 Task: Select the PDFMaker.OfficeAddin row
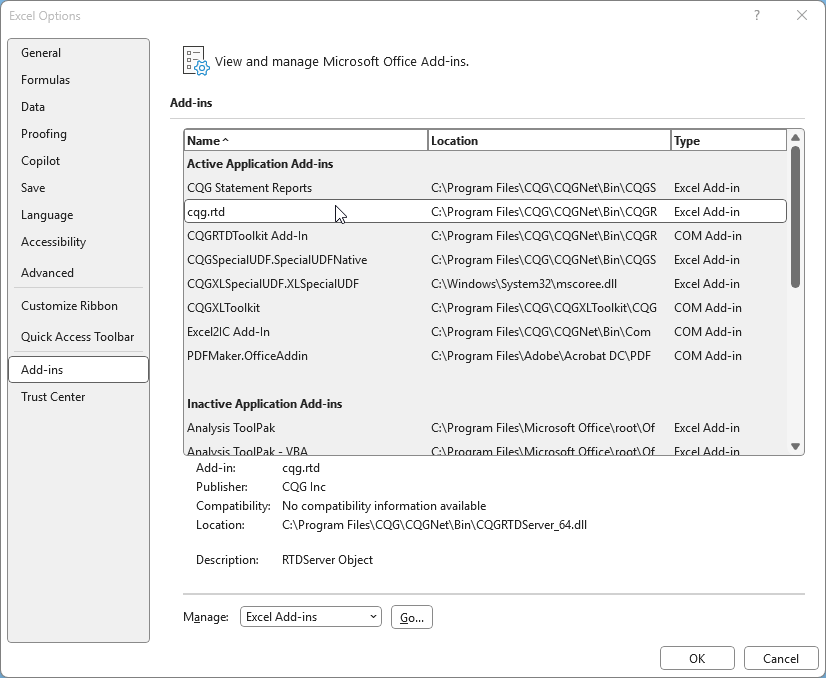247,356
